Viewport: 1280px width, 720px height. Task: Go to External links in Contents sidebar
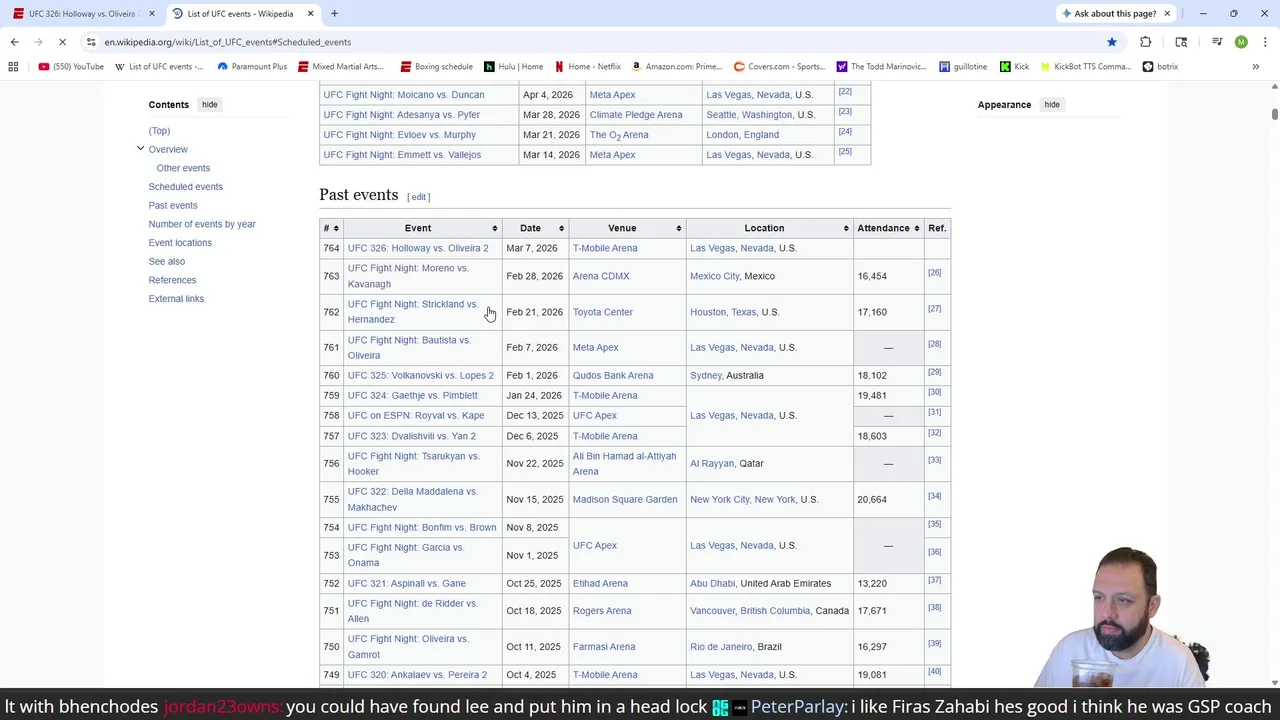click(176, 299)
